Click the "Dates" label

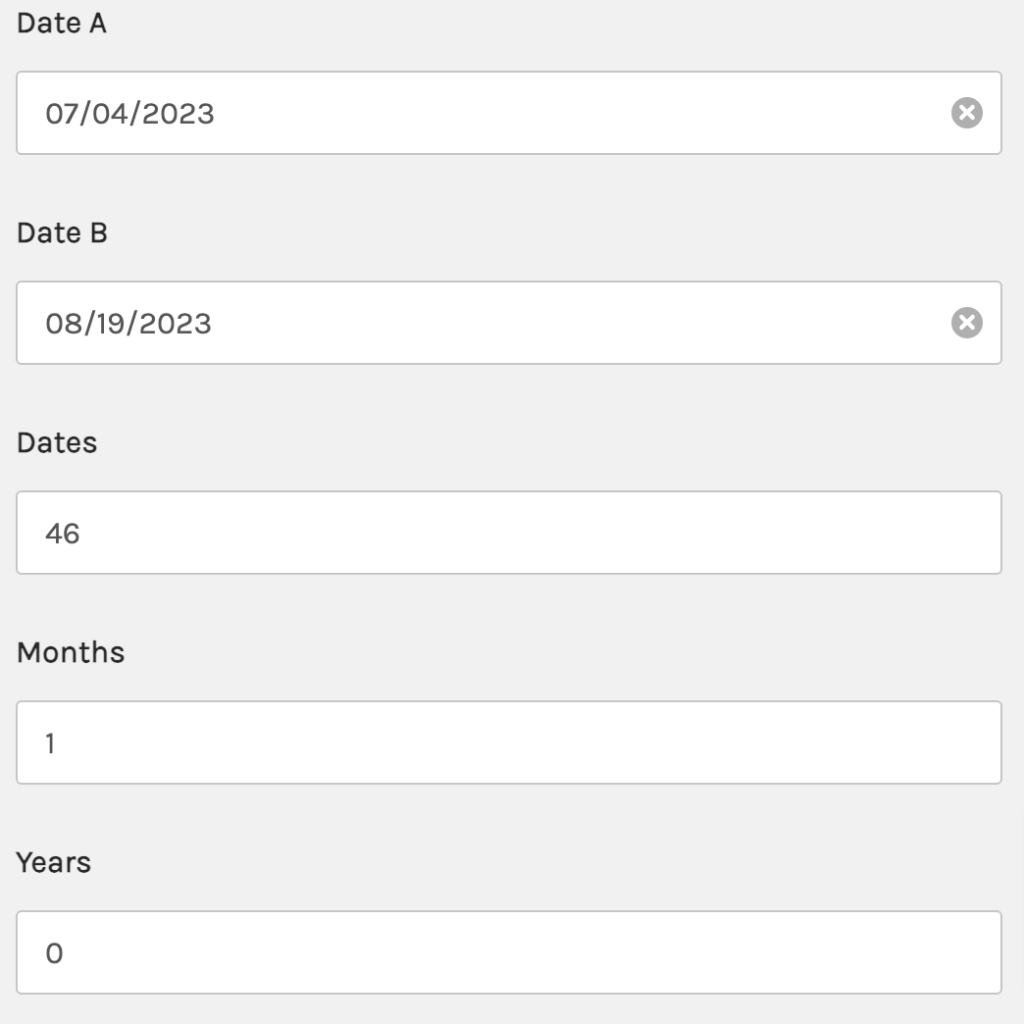(57, 443)
